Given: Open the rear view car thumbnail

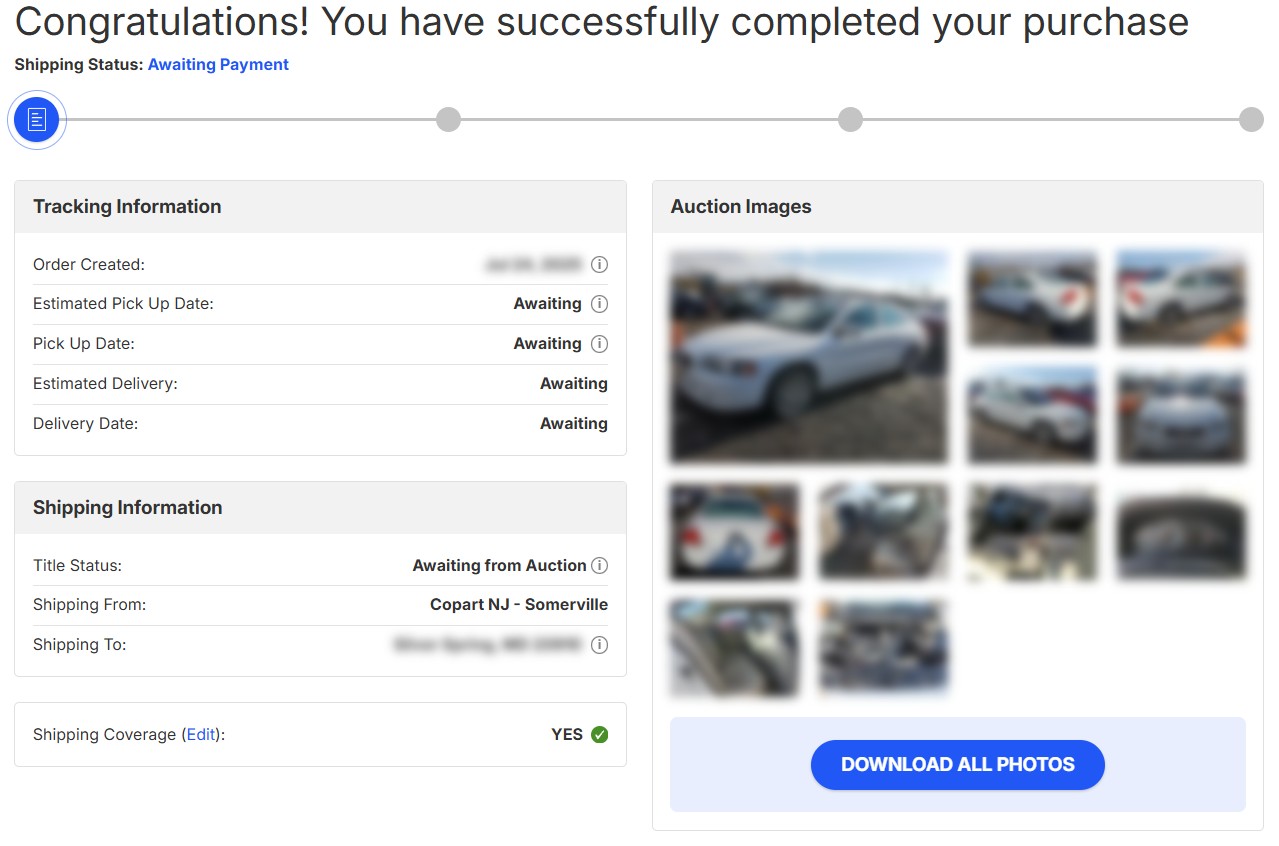Looking at the screenshot, I should [734, 531].
